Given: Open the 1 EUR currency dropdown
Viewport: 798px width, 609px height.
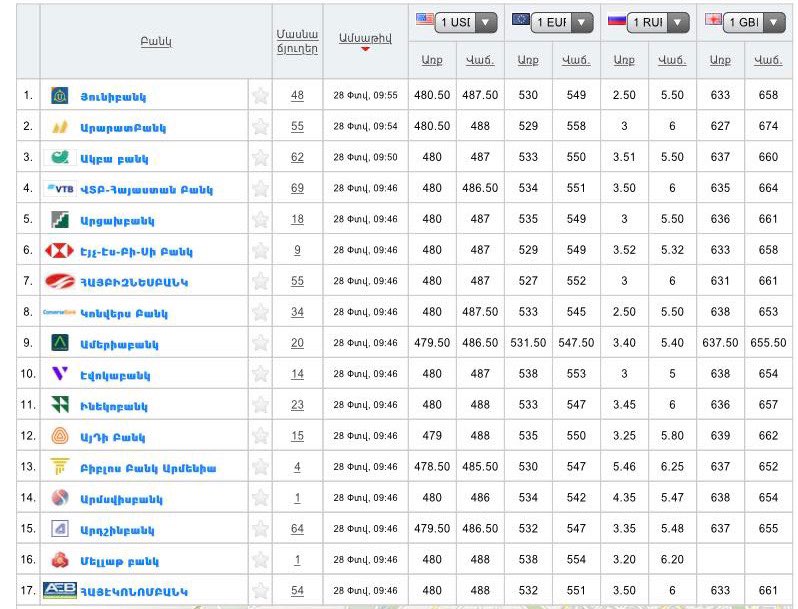Looking at the screenshot, I should (562, 22).
